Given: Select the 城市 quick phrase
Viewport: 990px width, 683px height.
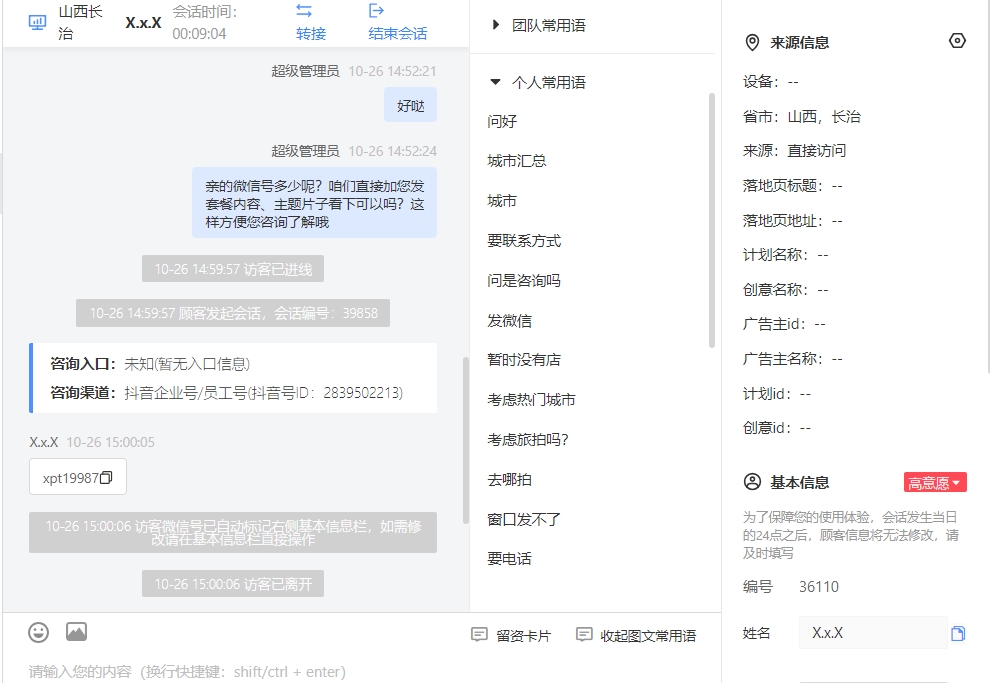Looking at the screenshot, I should pos(502,201).
